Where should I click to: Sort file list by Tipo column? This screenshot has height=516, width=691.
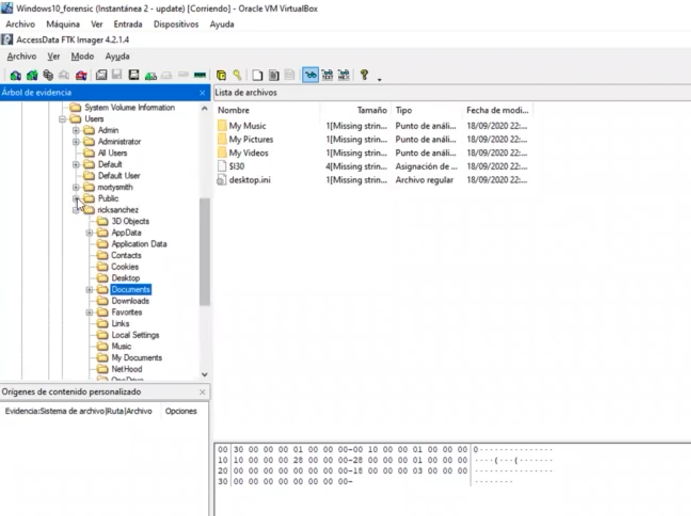coord(427,110)
